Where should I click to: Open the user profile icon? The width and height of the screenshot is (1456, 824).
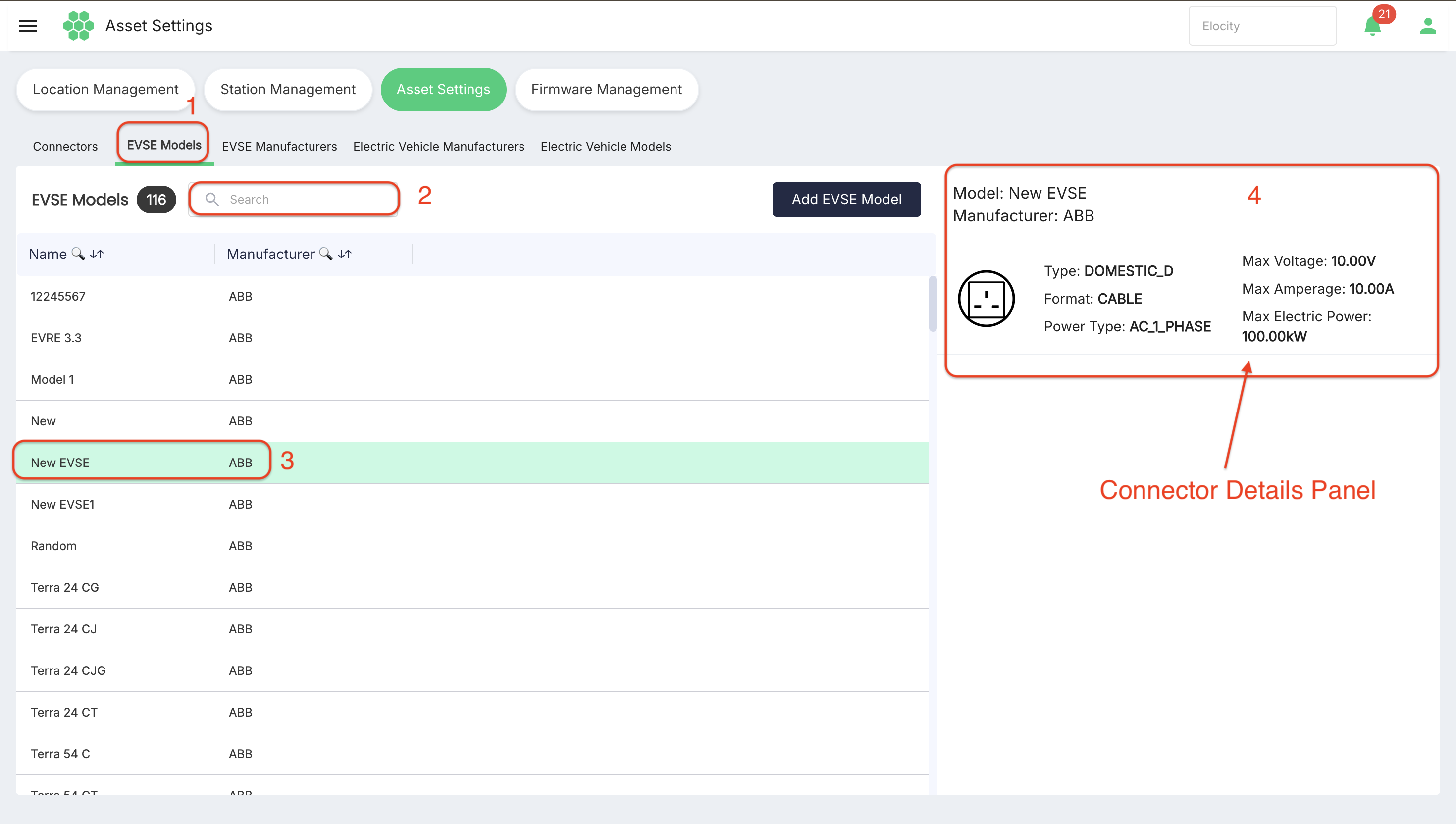(1428, 25)
